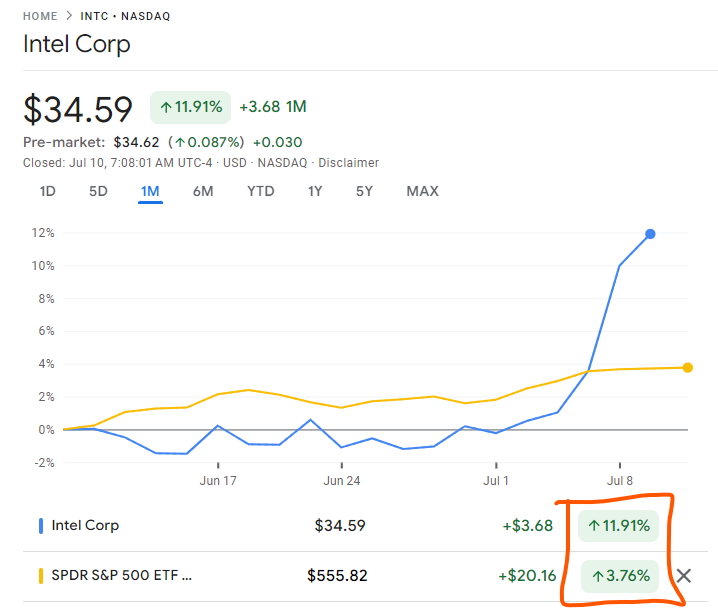The height and width of the screenshot is (613, 718).
Task: Switch chart to 6M range
Action: point(203,191)
